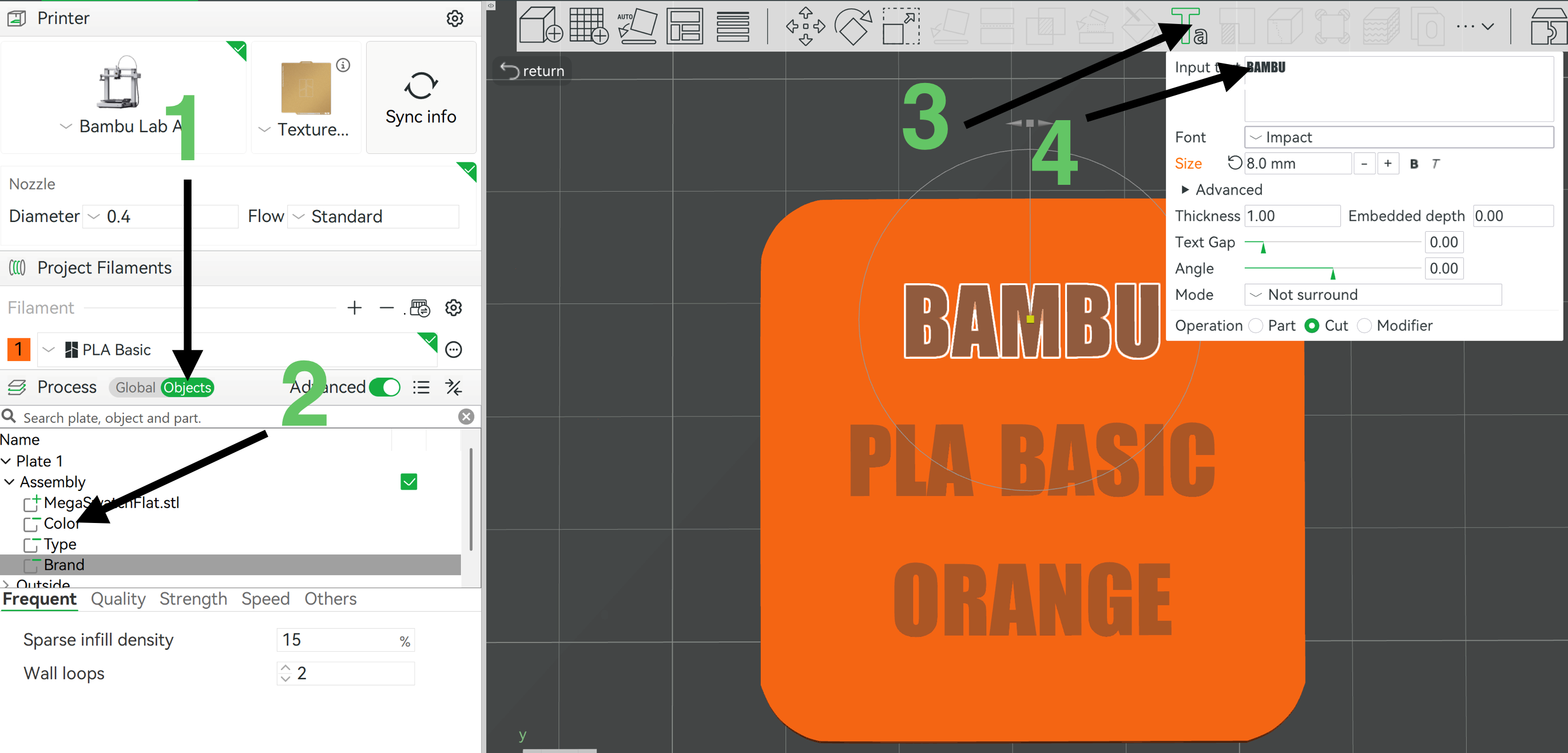Select the Text shape tool
The height and width of the screenshot is (753, 1568).
[x=1189, y=26]
